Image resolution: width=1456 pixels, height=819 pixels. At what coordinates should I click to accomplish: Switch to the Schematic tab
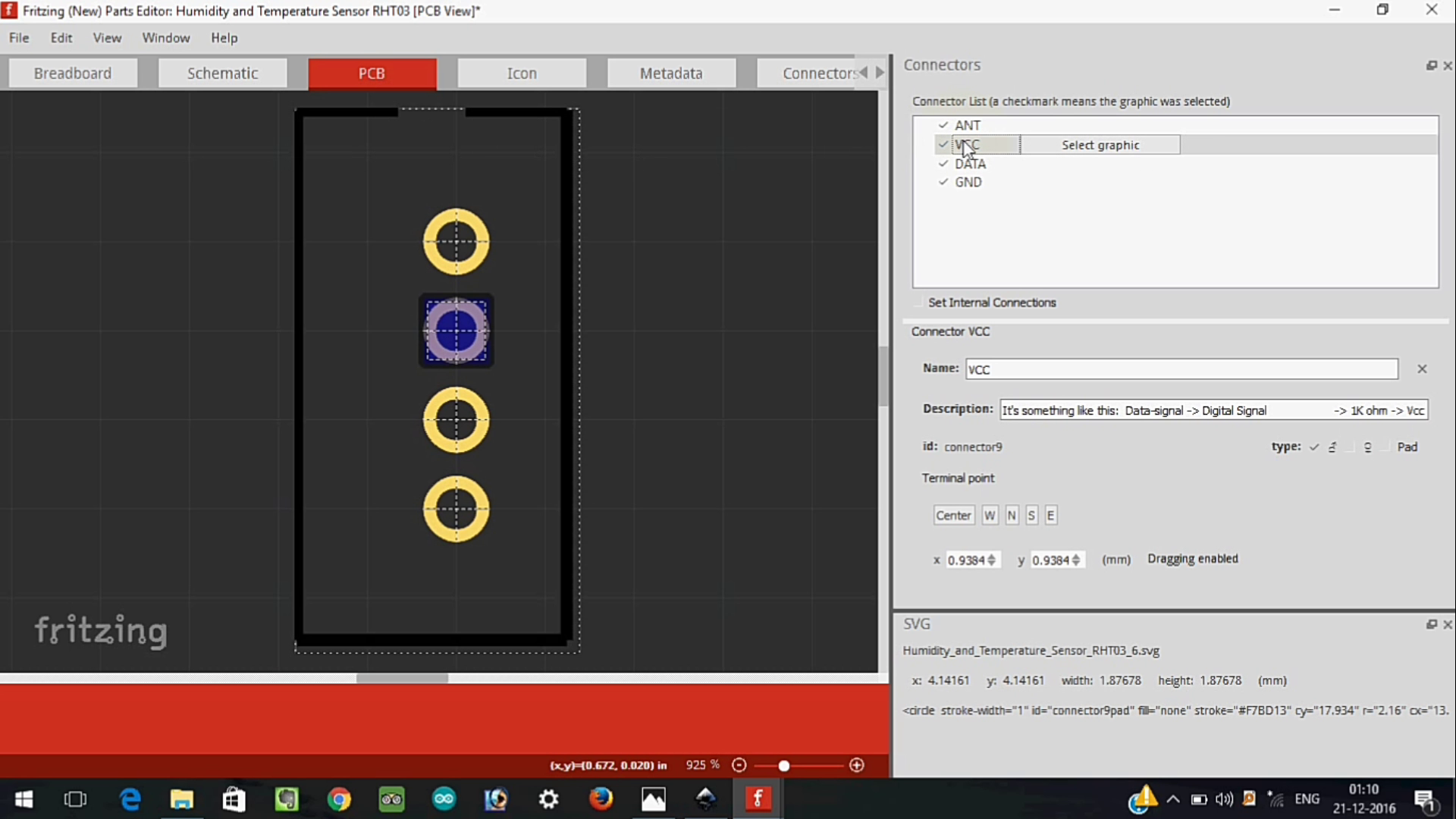click(x=223, y=74)
